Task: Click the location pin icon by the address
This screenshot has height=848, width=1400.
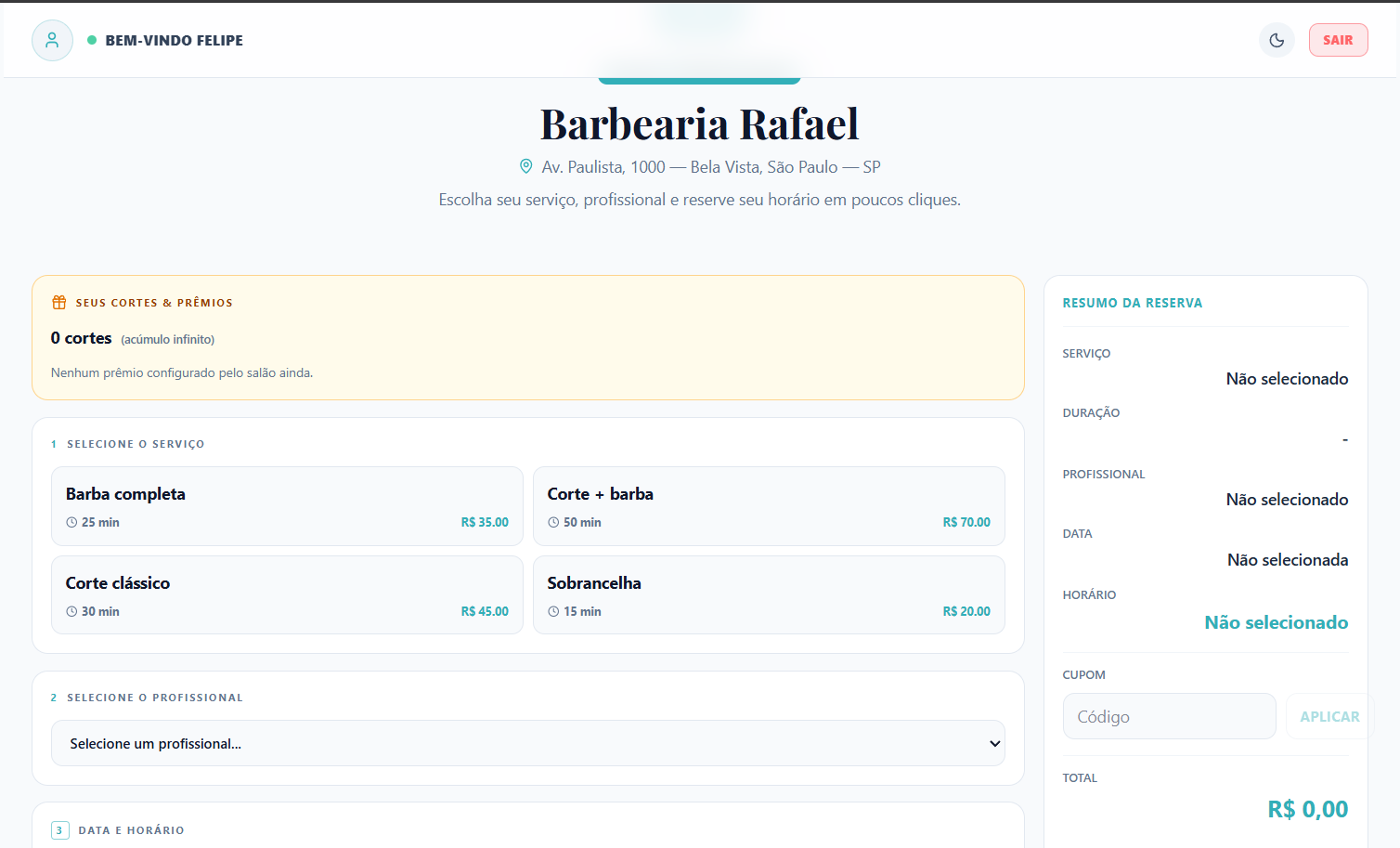Action: (525, 166)
